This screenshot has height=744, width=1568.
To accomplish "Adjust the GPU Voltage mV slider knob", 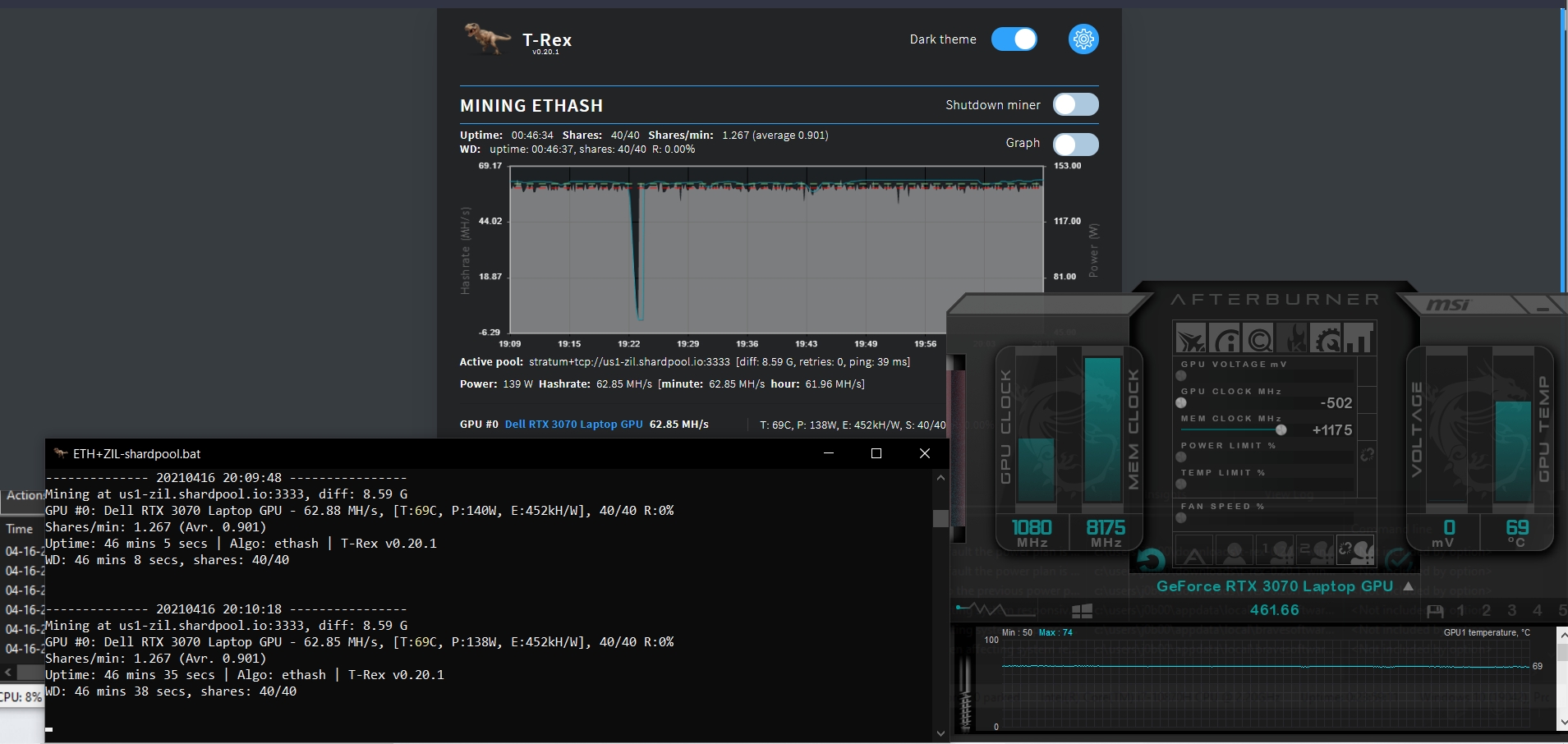I will pyautogui.click(x=1181, y=376).
